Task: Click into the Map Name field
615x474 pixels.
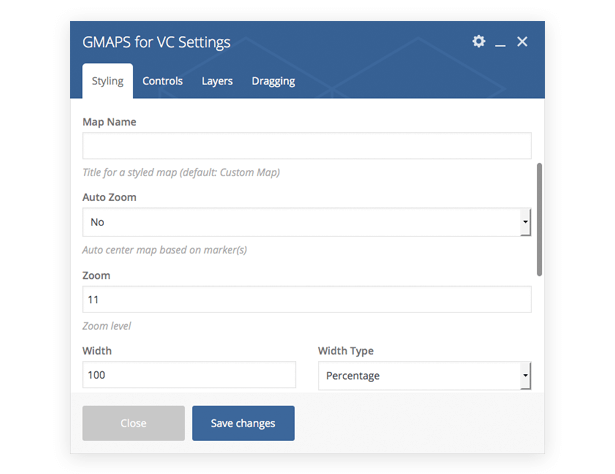Action: (307, 145)
